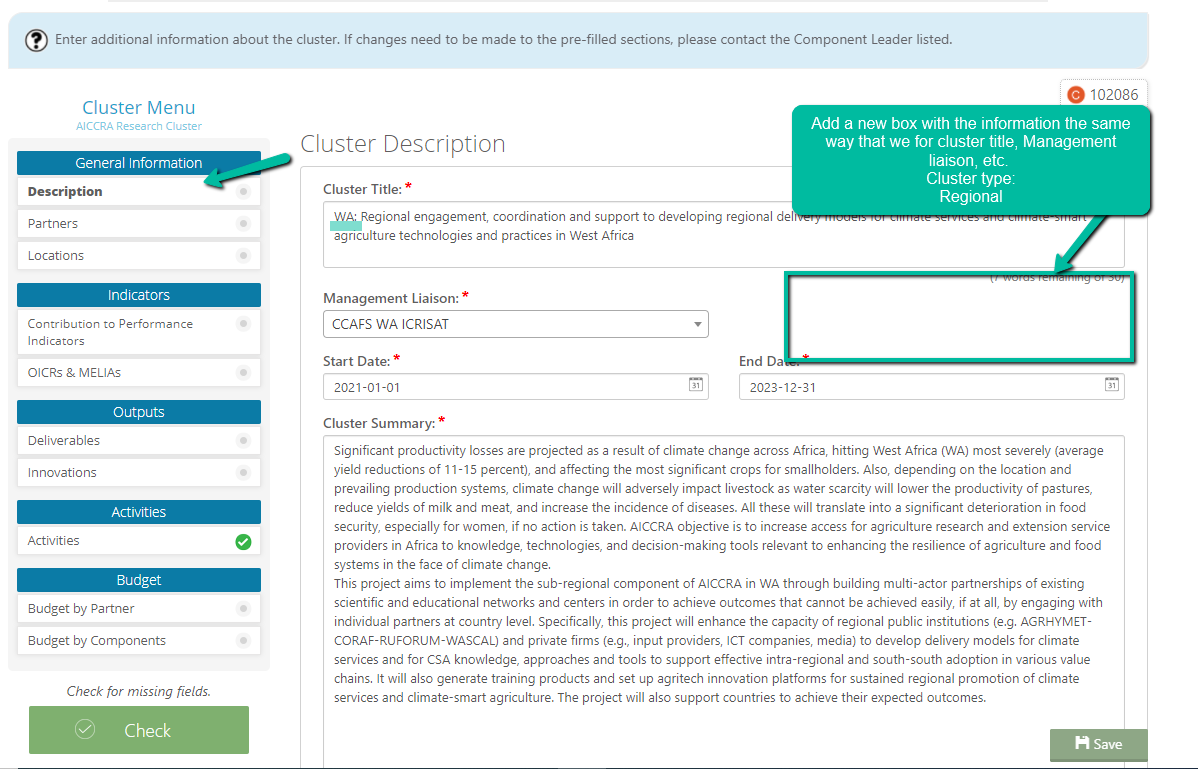Click the status dot beside Budget by Components

[243, 641]
